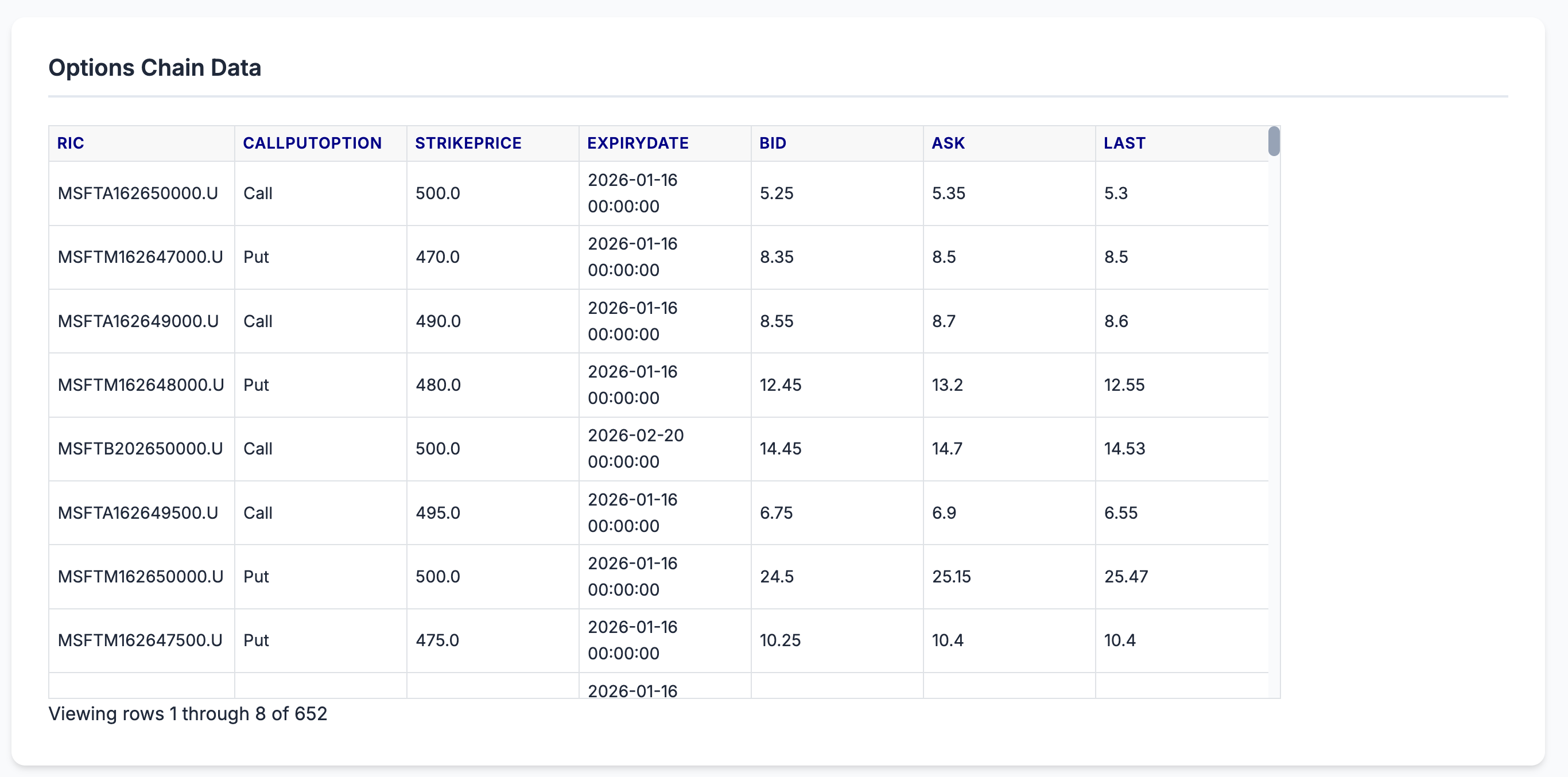Image resolution: width=1568 pixels, height=777 pixels.
Task: Select the MSFTM162647500.U put row
Action: click(140, 640)
